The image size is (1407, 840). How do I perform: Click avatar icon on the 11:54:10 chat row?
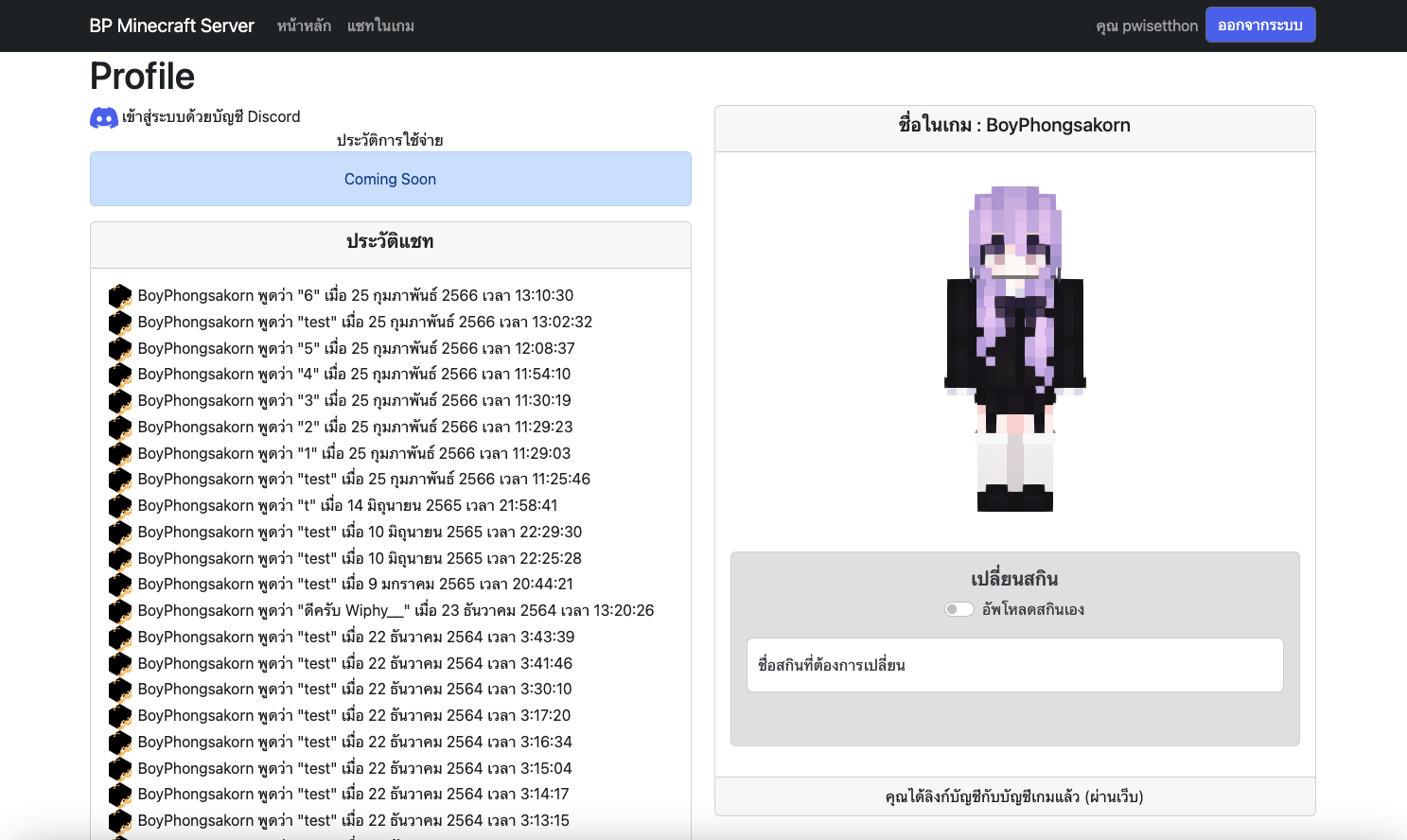click(x=120, y=375)
